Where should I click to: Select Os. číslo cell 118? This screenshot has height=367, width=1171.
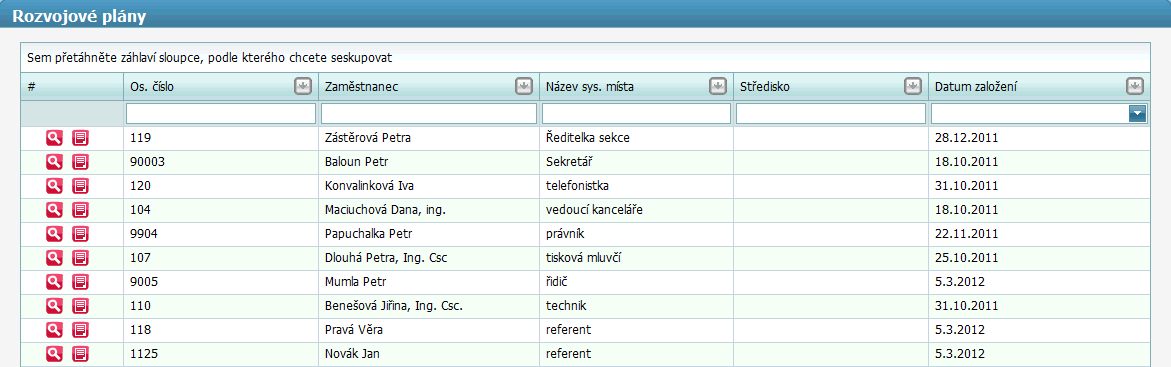click(221, 330)
